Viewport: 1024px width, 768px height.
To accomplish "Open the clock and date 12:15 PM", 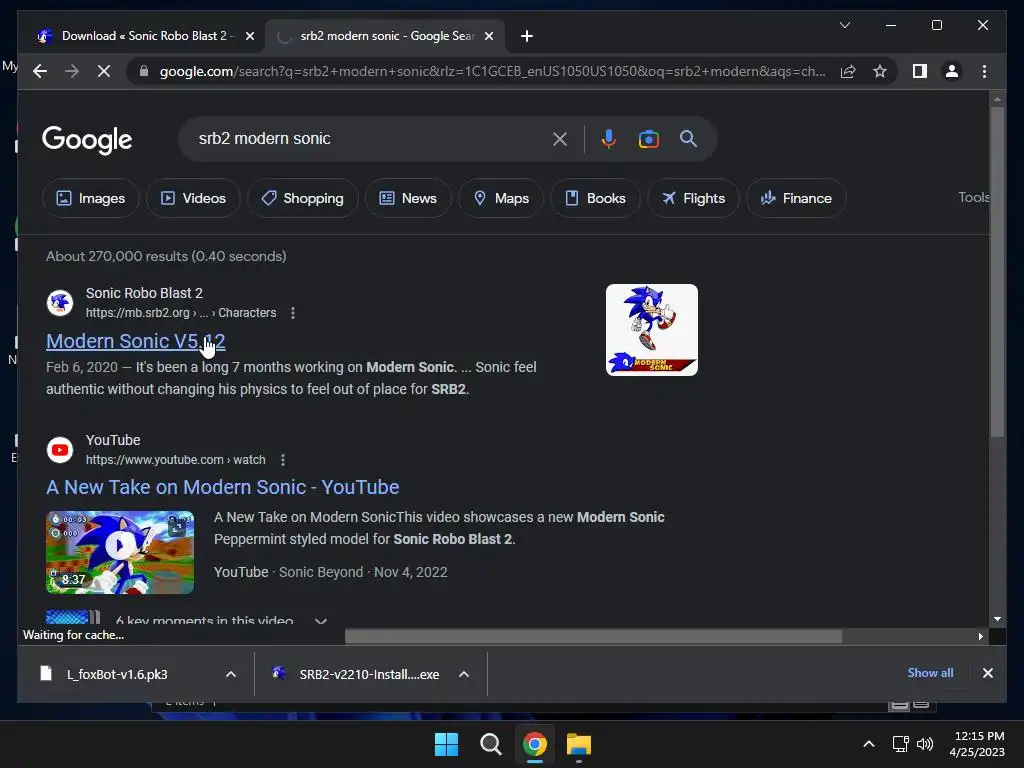I will click(x=978, y=744).
